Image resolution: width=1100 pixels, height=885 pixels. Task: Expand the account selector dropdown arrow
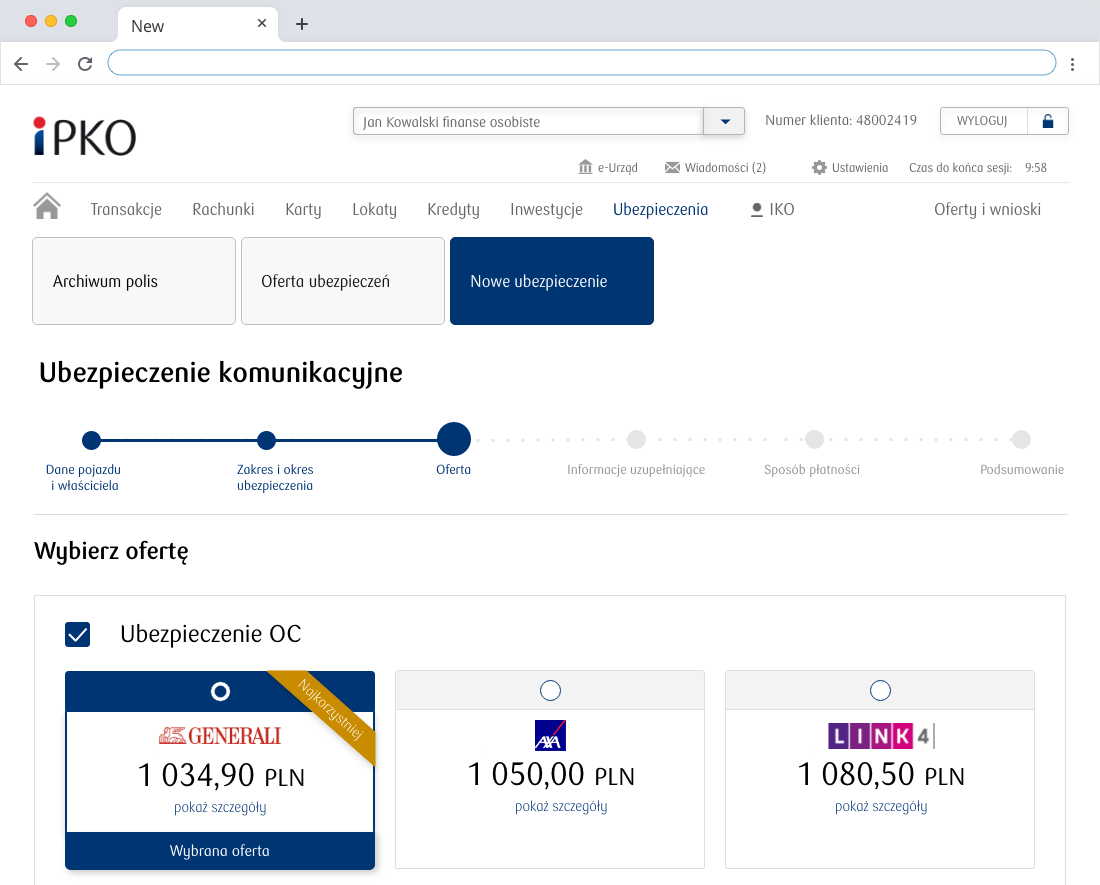[x=724, y=121]
